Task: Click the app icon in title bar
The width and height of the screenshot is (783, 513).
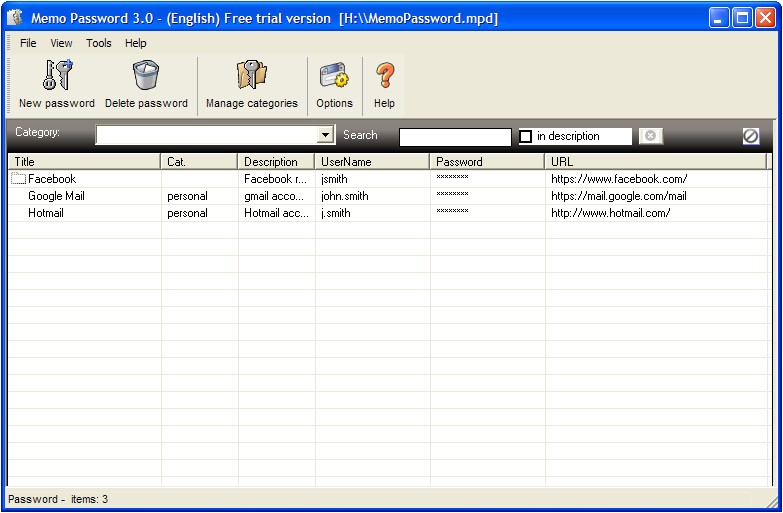Action: [15, 17]
